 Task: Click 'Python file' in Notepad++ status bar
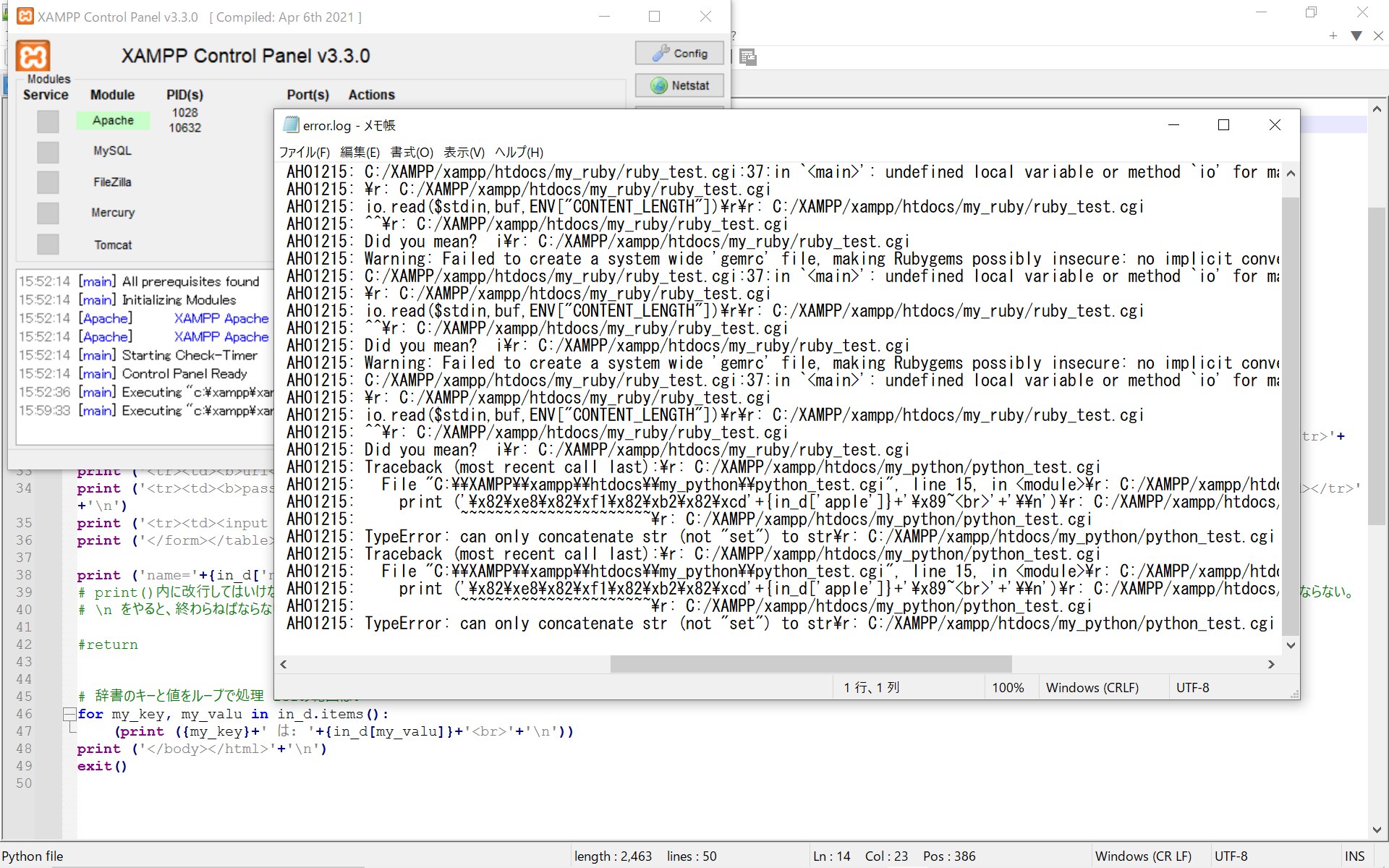(33, 856)
